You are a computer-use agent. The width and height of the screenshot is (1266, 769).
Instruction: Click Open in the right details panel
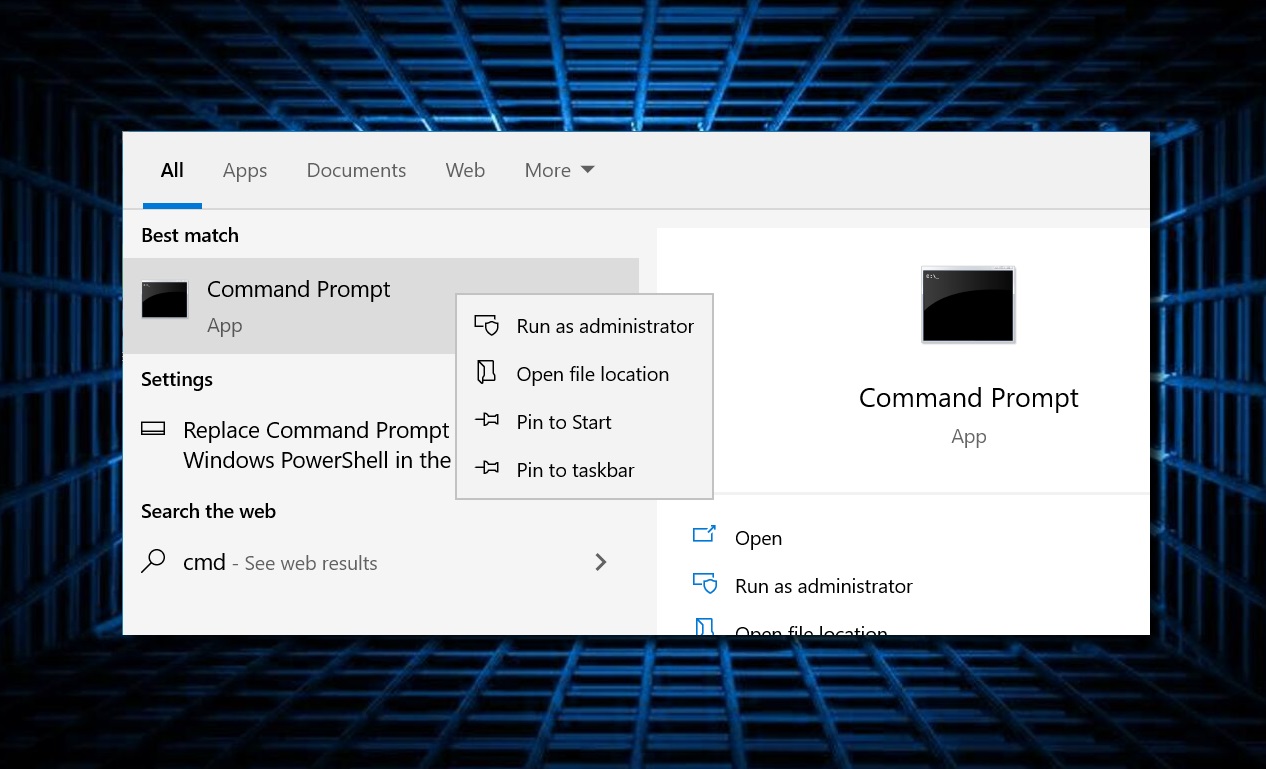point(758,538)
